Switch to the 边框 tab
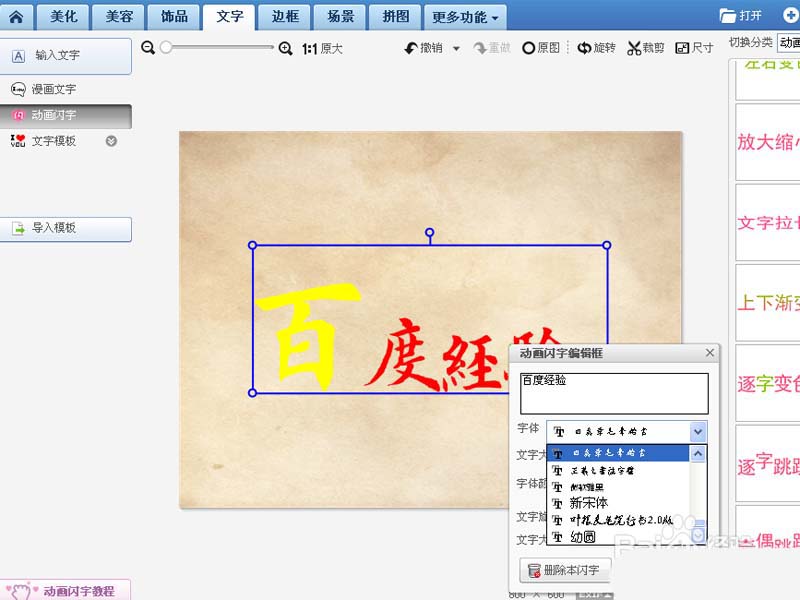The image size is (800, 600). click(x=285, y=17)
